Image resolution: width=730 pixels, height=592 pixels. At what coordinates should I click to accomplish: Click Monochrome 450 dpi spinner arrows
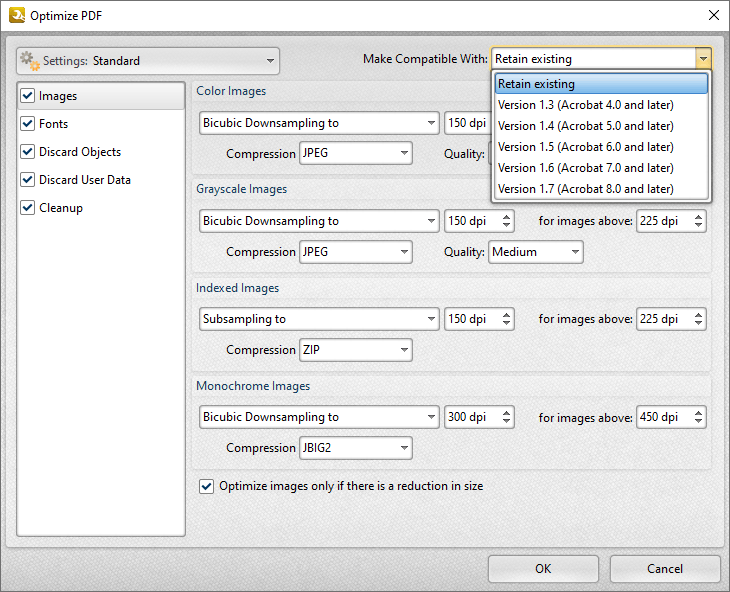698,417
